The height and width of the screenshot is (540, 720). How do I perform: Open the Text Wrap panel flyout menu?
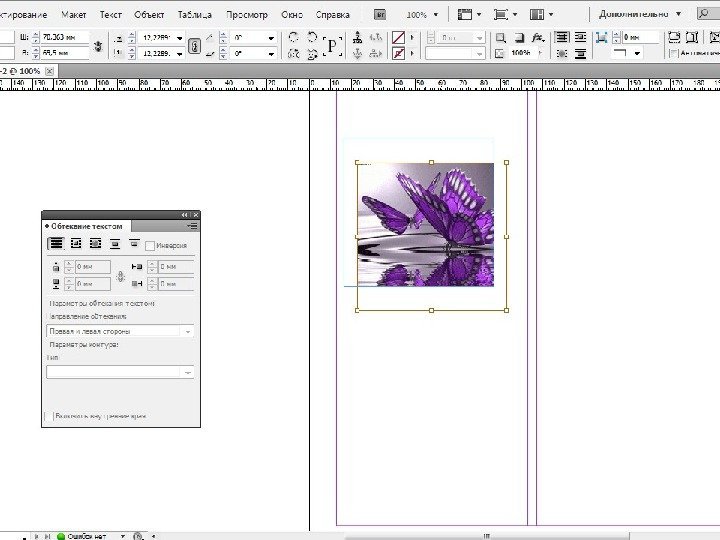(192, 227)
